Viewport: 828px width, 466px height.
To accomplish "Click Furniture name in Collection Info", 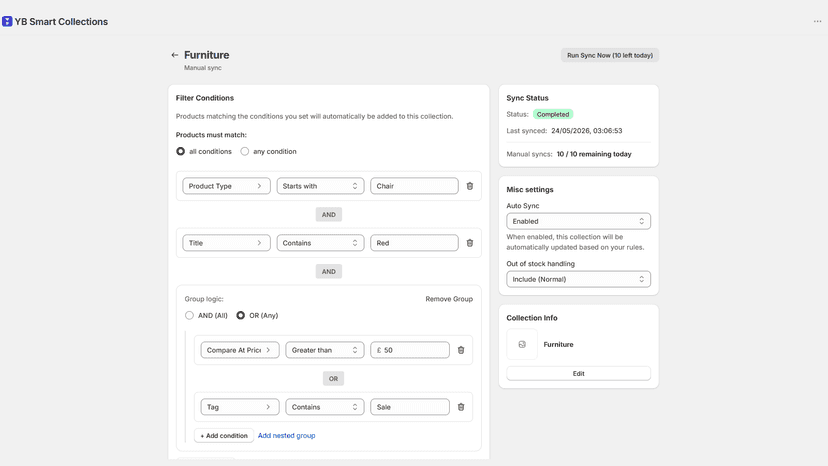I will (558, 344).
